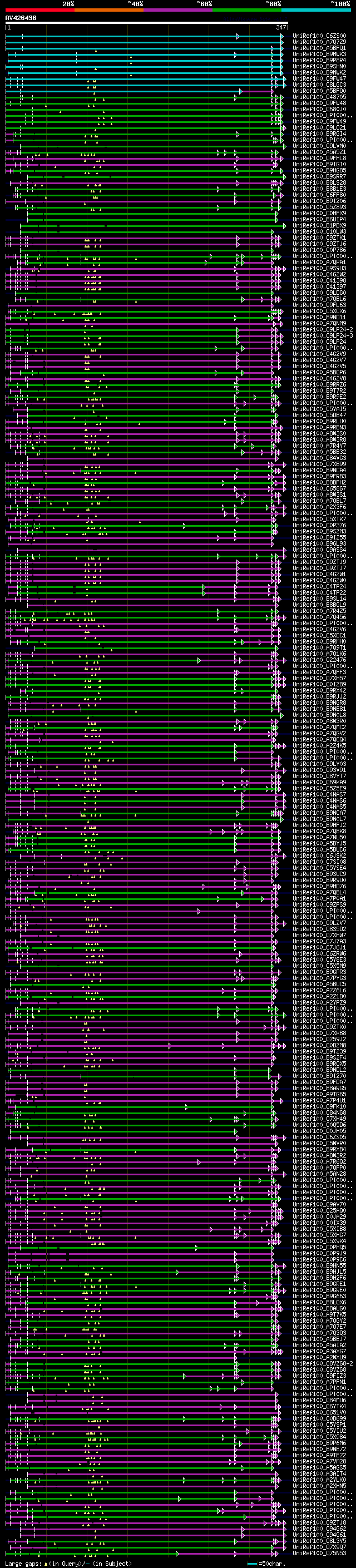Select the UniRef100_A5AGS5 label
The image size is (356, 1568).
pos(319,1467)
